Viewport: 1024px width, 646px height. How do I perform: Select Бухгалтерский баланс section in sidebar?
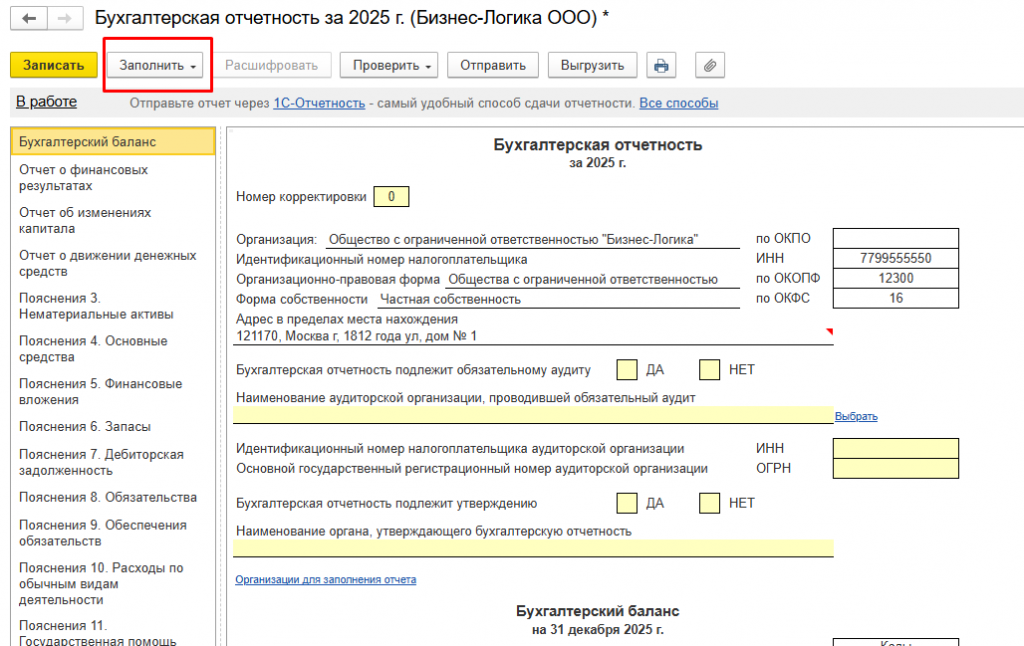coord(113,142)
